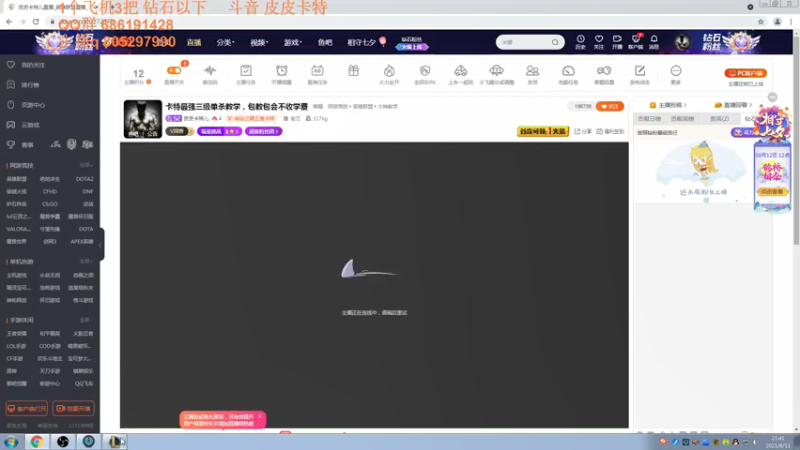Expand 全部 beside 单机热游 heading

[86, 261]
